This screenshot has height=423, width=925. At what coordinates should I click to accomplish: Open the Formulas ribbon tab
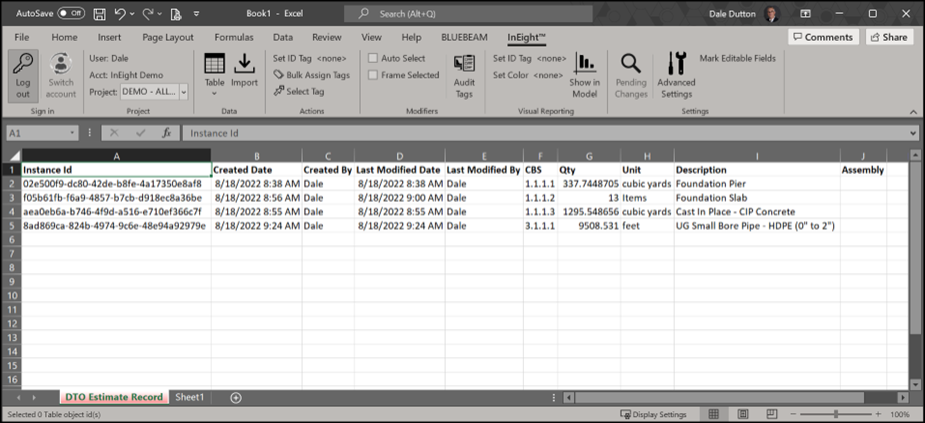tap(233, 37)
